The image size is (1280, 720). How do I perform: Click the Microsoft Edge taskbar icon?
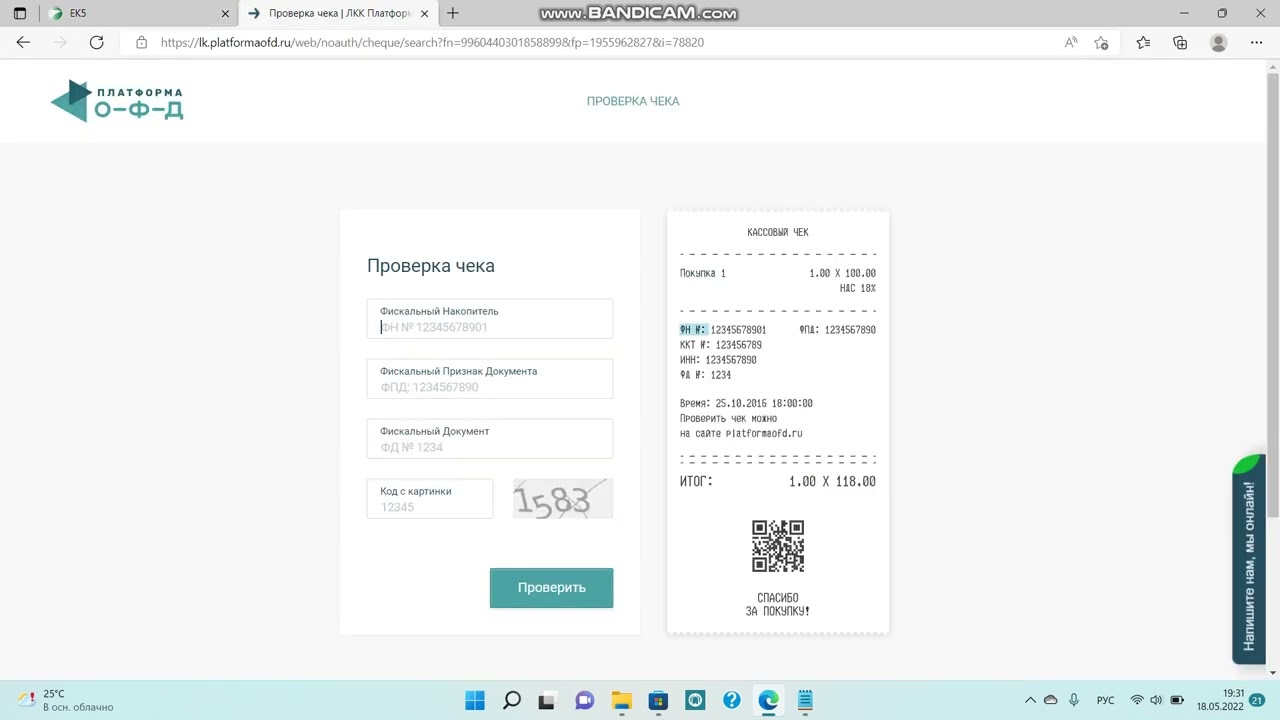coord(768,700)
